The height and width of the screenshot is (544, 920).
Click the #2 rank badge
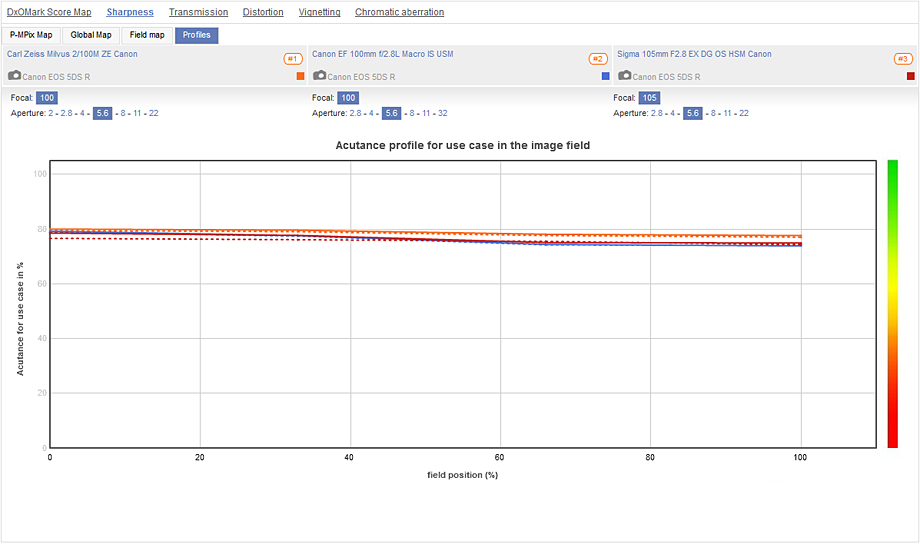(598, 59)
